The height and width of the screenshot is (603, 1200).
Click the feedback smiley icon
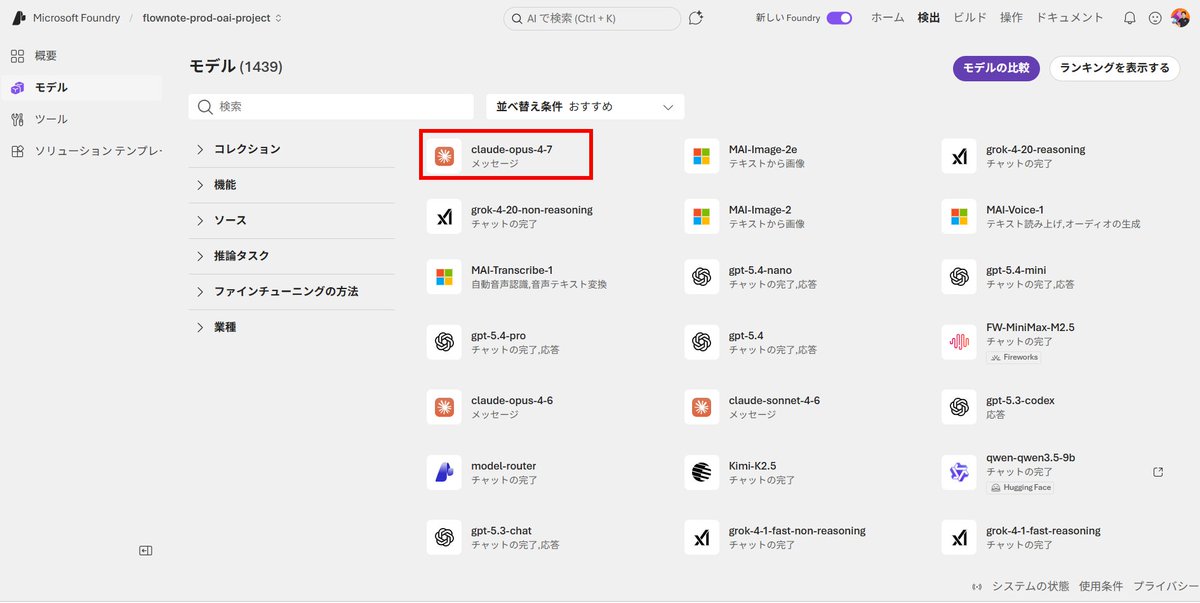[x=1155, y=18]
